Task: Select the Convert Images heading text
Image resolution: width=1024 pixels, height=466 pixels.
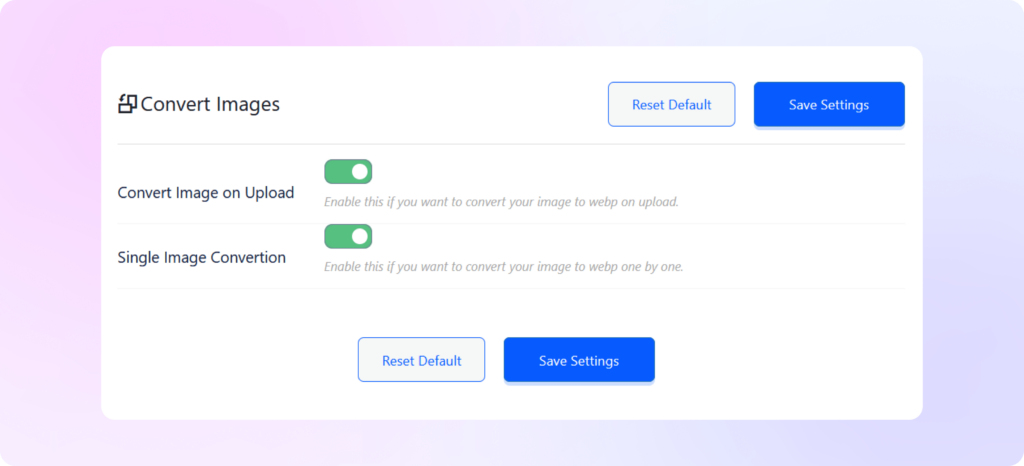Action: tap(210, 104)
